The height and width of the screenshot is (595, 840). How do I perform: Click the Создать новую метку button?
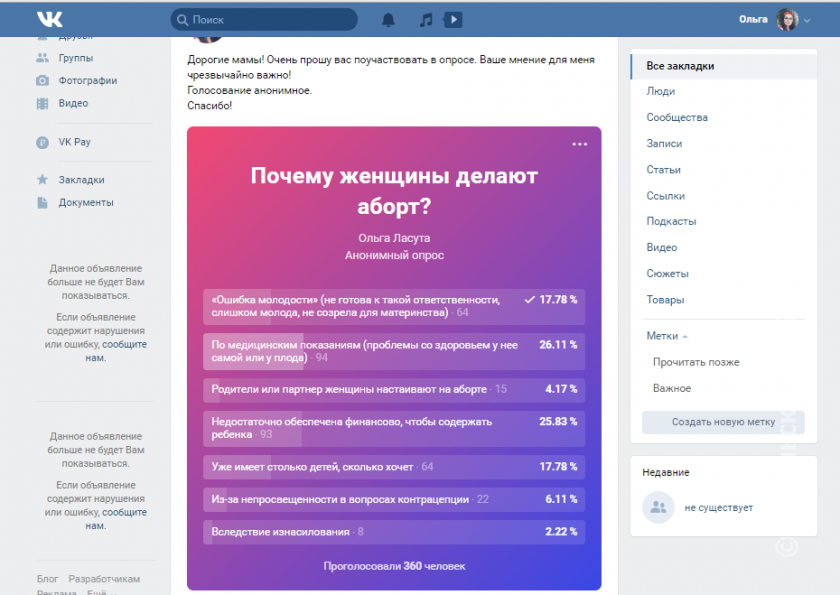pos(722,422)
